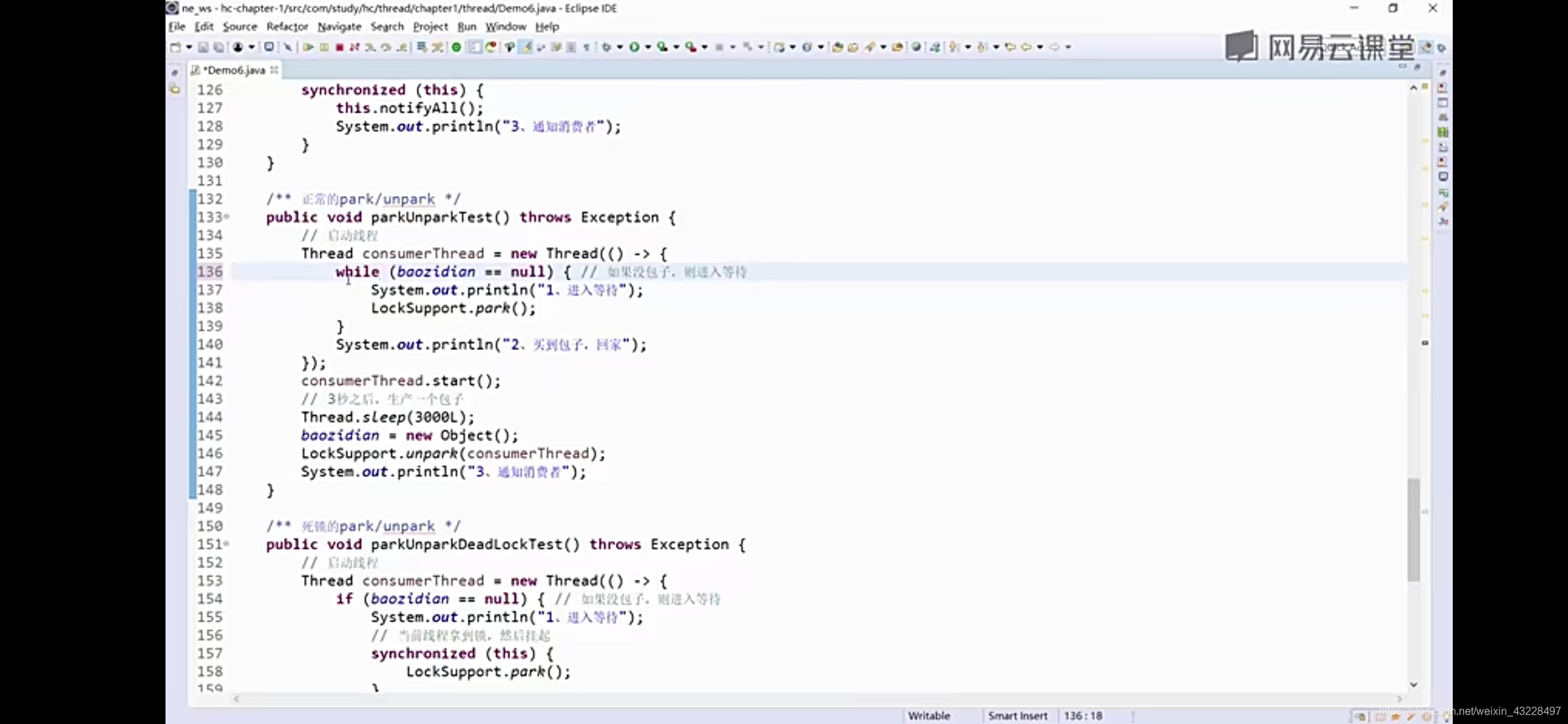Screen dimensions: 1568x724
Task: Click the New Java Class icon
Action: pos(807,47)
